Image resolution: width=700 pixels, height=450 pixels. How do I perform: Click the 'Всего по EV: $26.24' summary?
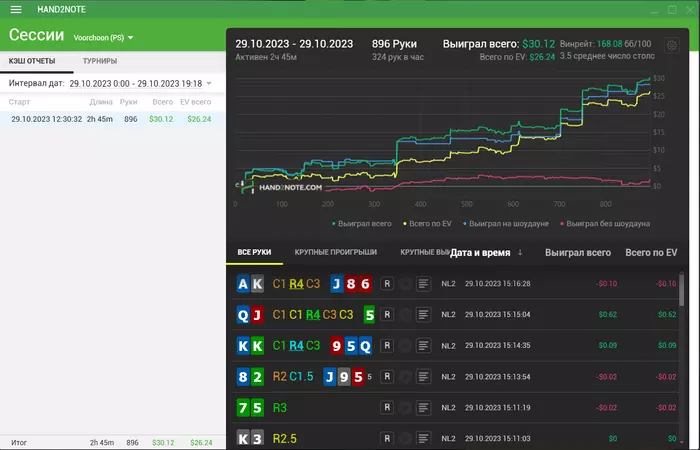pos(517,57)
